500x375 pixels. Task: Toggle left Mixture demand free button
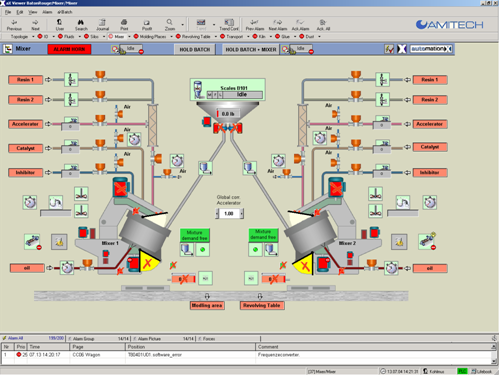[195, 235]
